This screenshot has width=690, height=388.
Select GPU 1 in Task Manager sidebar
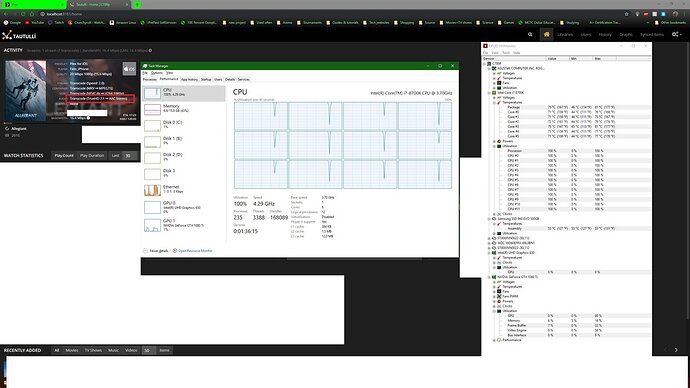pos(184,224)
